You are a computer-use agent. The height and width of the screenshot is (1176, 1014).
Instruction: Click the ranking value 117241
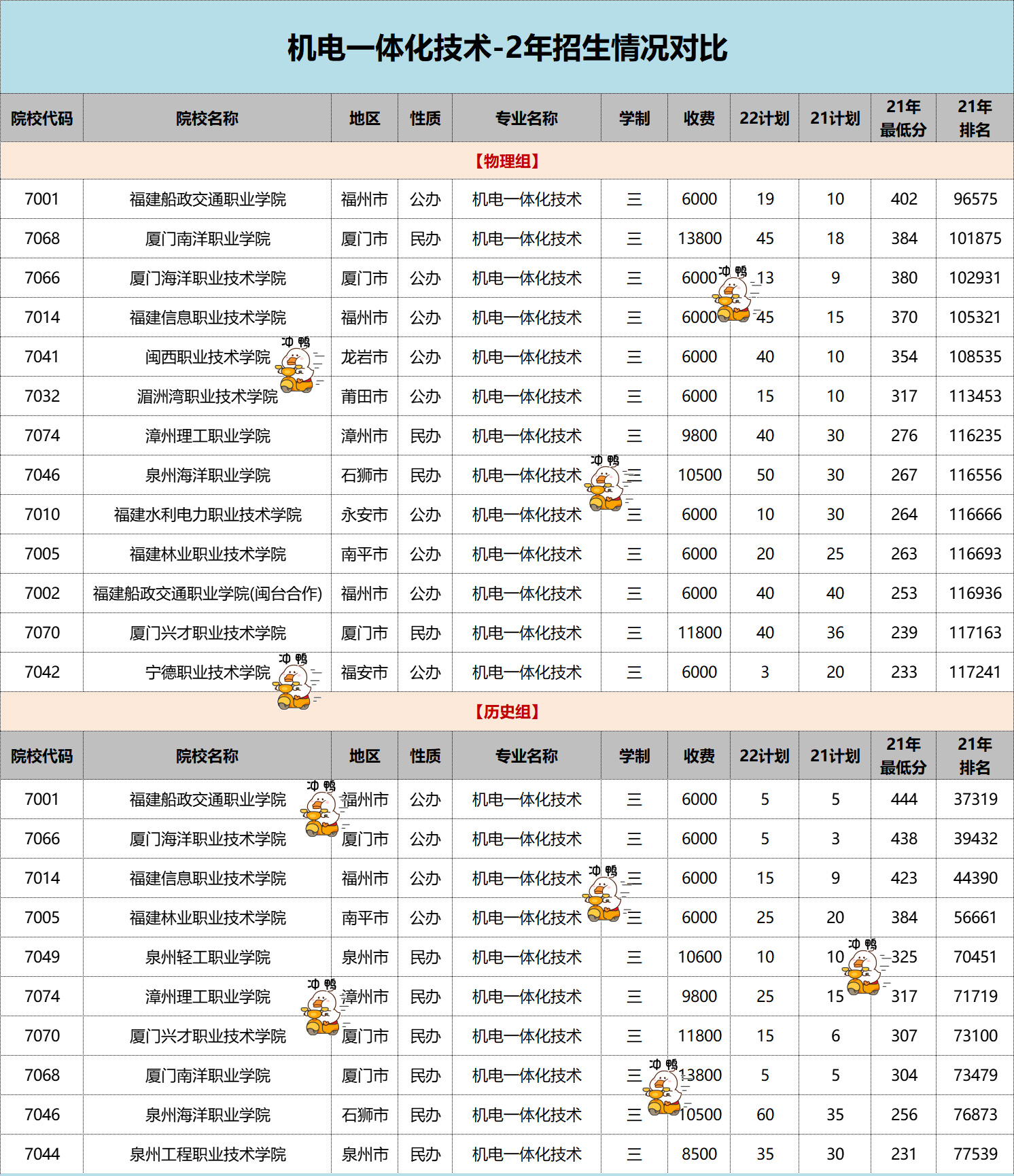(975, 672)
